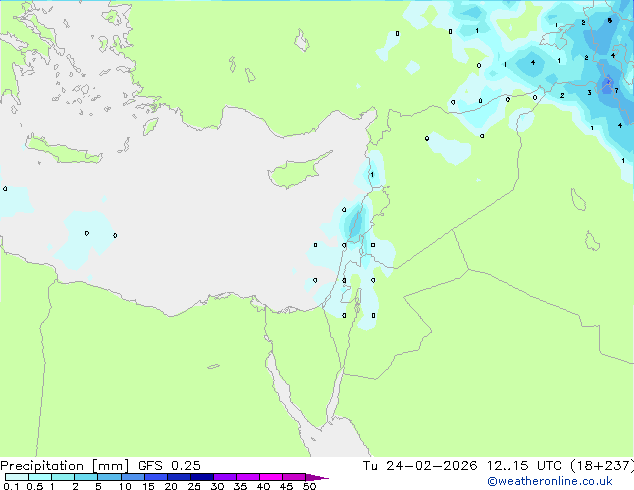Click the "Precipitation [mm]" title text
Screen dimensions: 634x490
pos(65,466)
